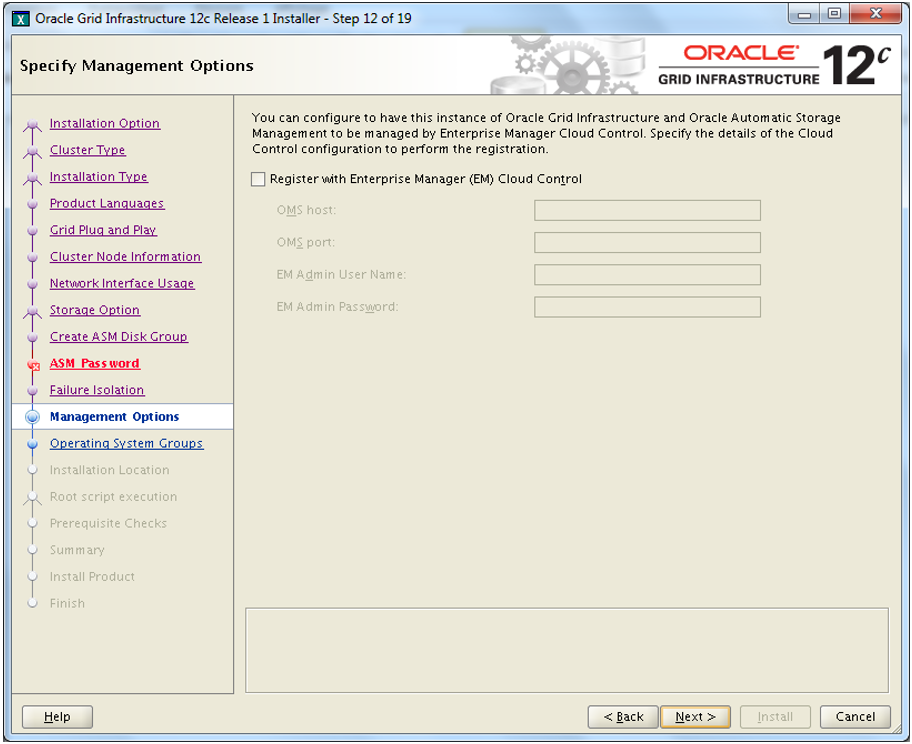The image size is (912, 744).
Task: Click the installer window title icon
Action: pyautogui.click(x=20, y=19)
